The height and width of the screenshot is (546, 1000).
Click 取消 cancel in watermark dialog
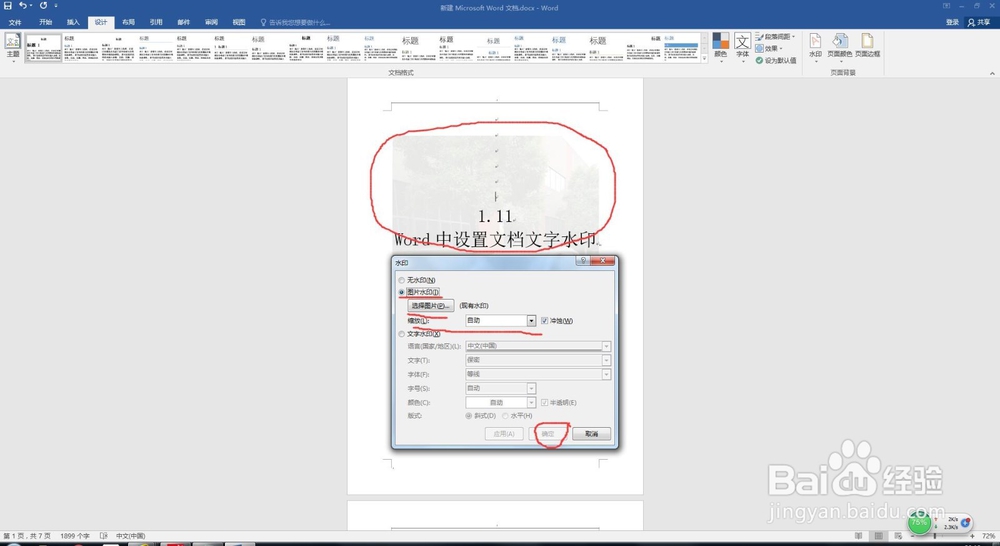pos(591,434)
